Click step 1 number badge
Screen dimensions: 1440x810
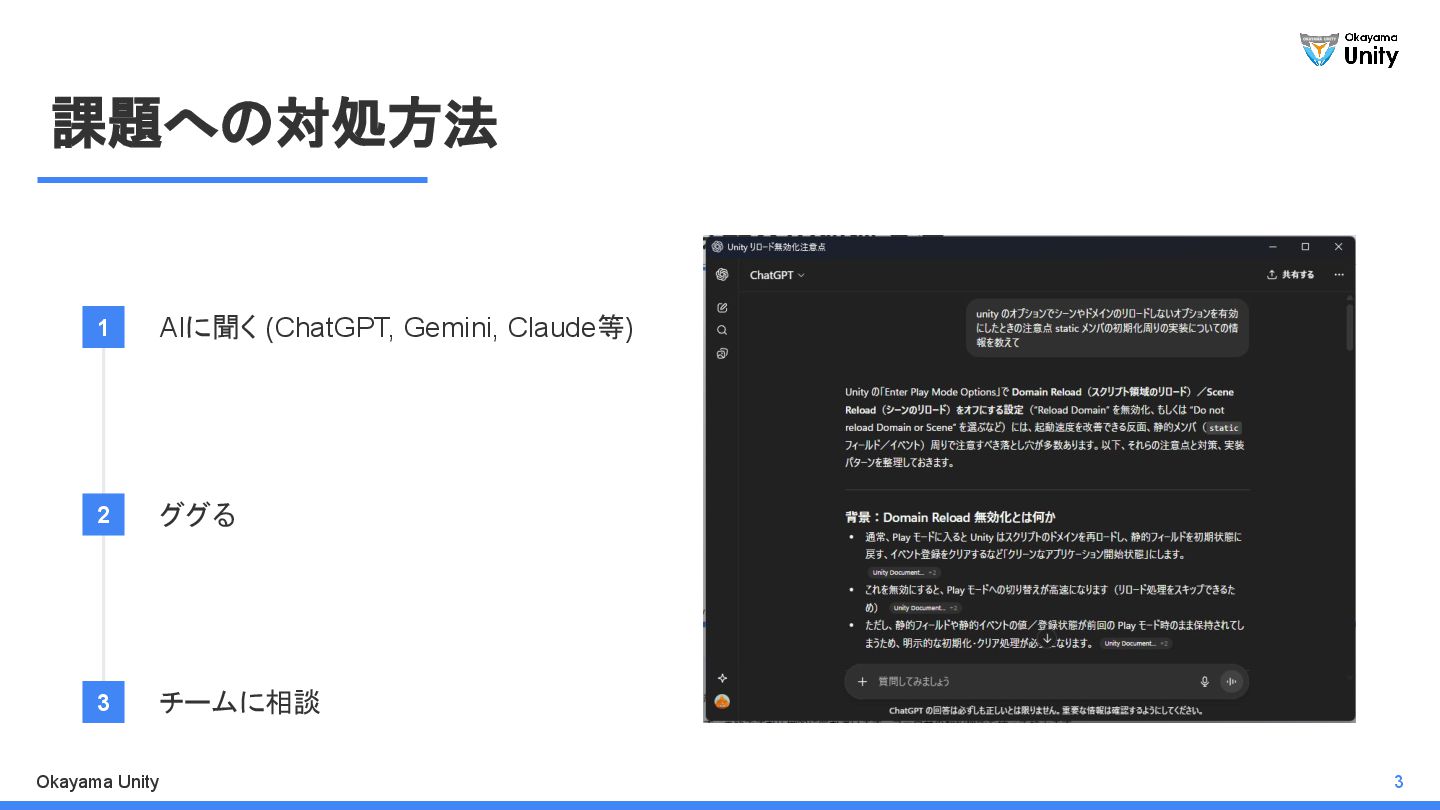pyautogui.click(x=103, y=327)
